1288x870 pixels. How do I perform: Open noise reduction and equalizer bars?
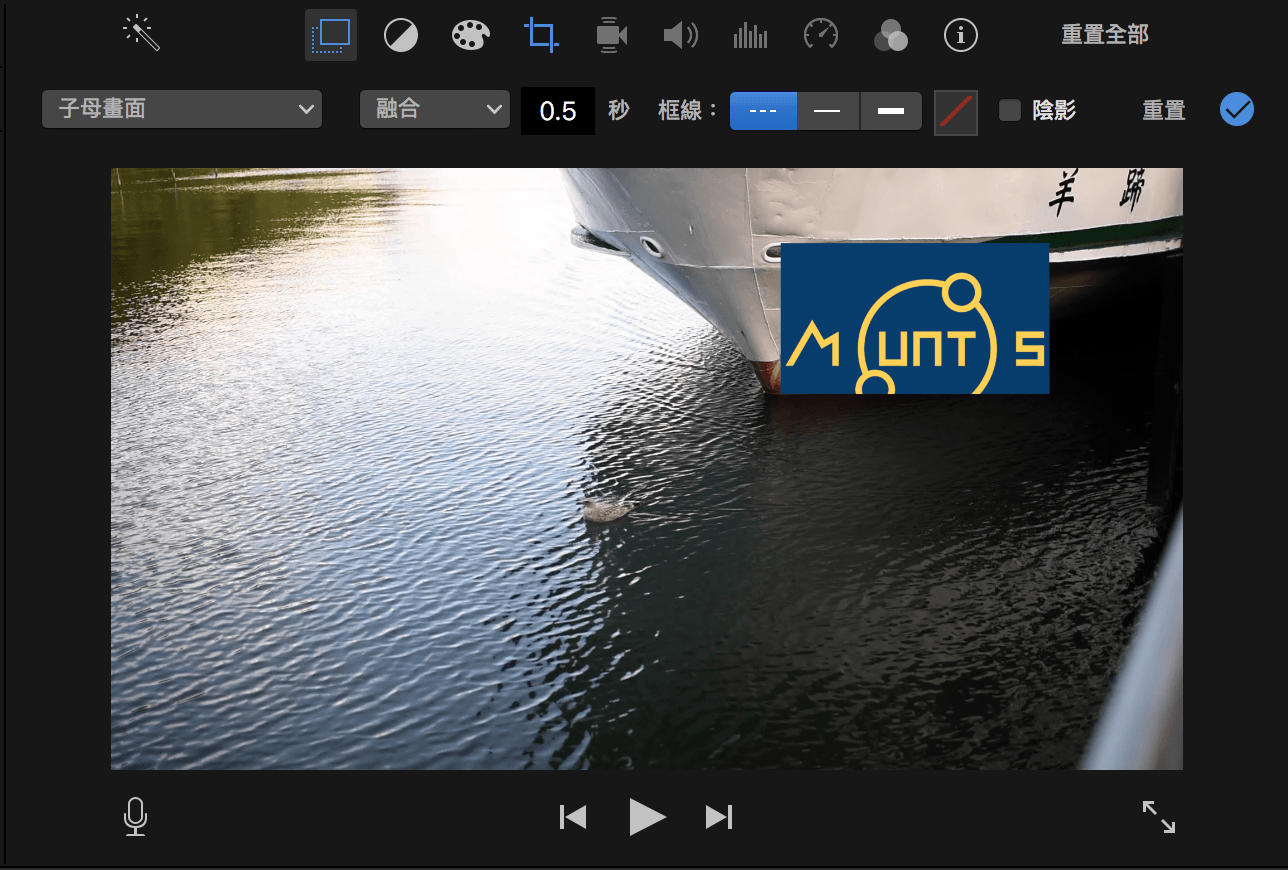[751, 36]
